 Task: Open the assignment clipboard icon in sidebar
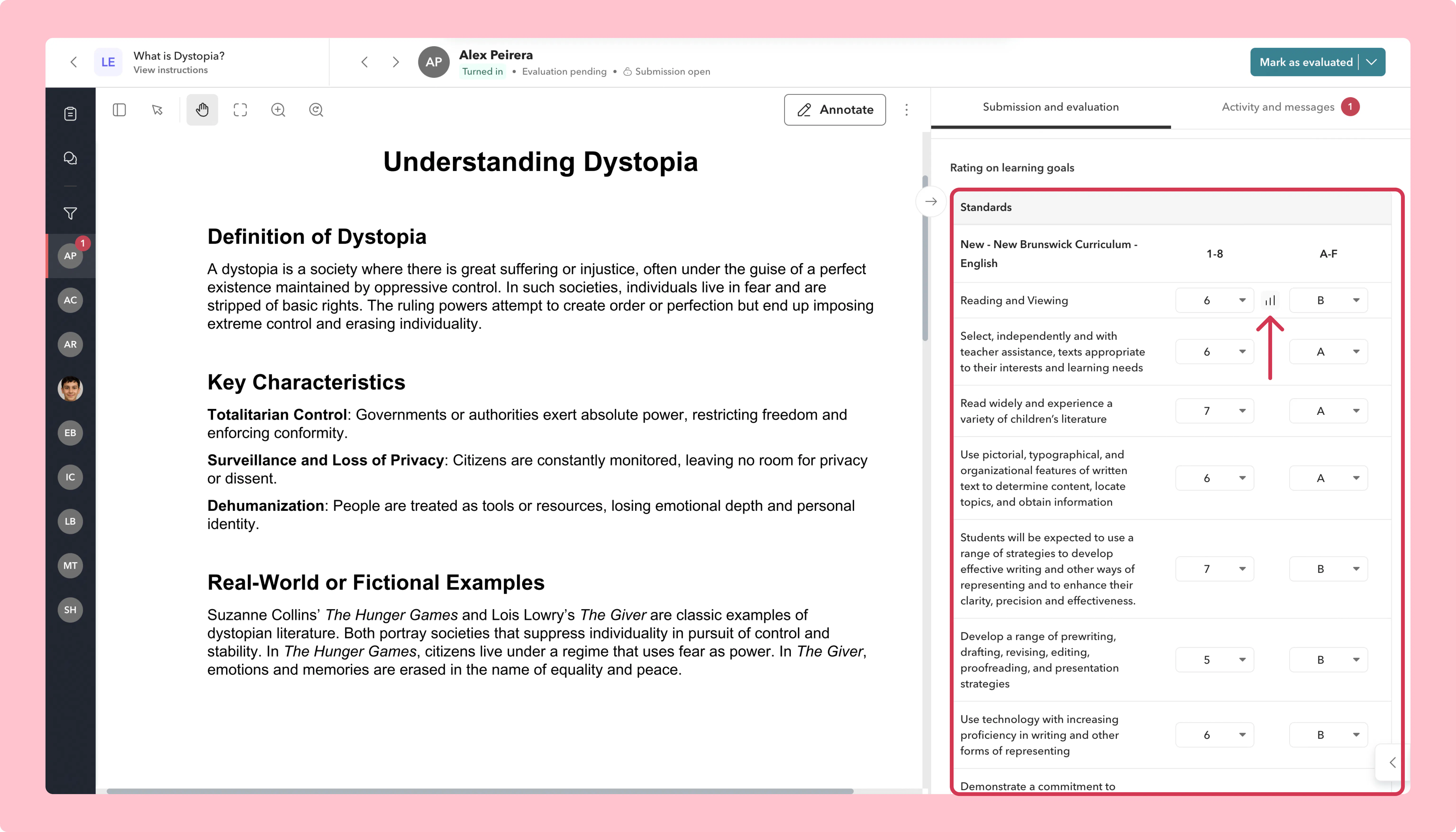point(70,114)
